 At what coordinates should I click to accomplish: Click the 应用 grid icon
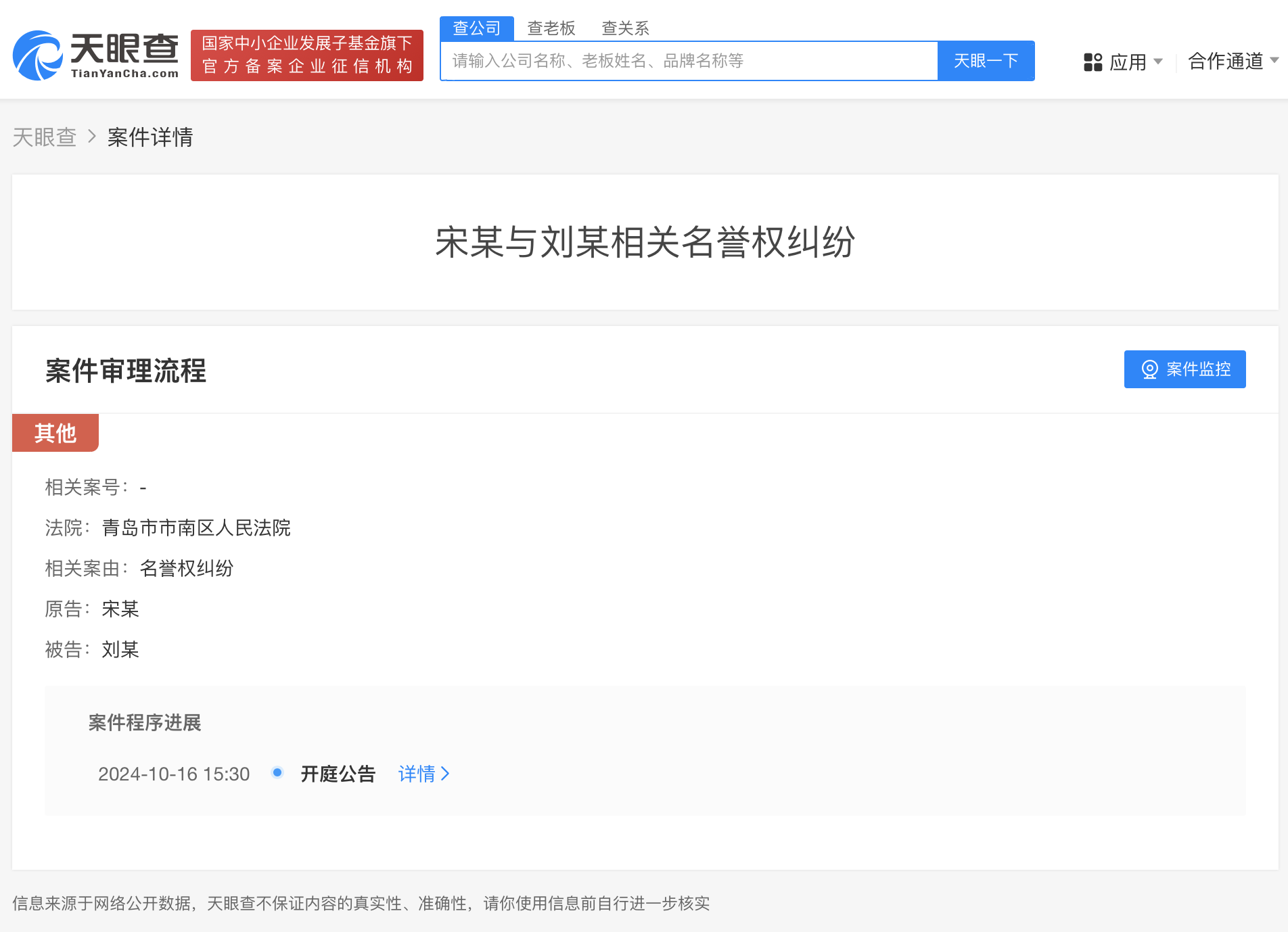pyautogui.click(x=1093, y=62)
